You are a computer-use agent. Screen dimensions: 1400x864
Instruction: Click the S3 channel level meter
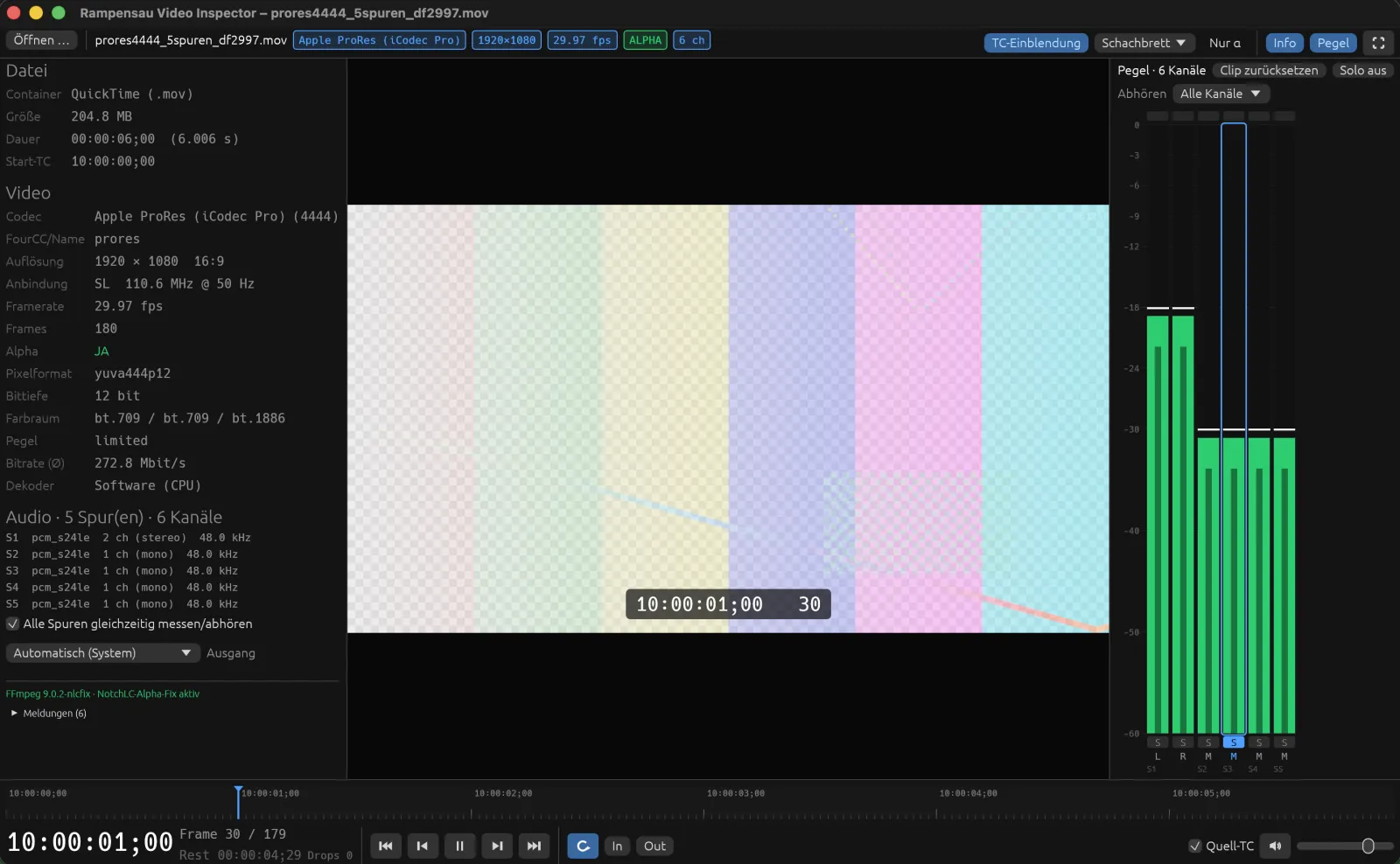point(1234,429)
